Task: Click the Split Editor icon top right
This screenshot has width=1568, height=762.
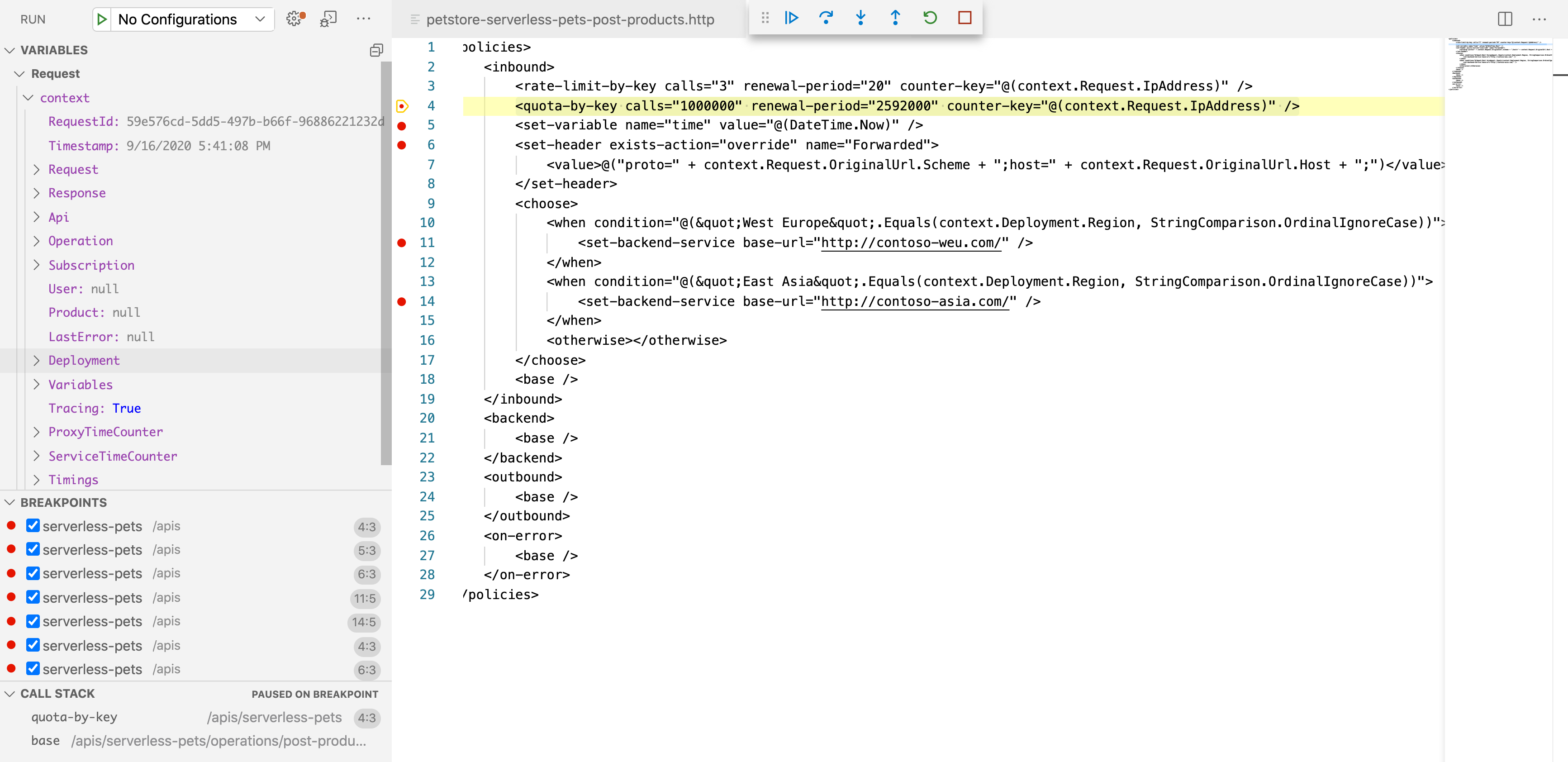Action: tap(1505, 17)
